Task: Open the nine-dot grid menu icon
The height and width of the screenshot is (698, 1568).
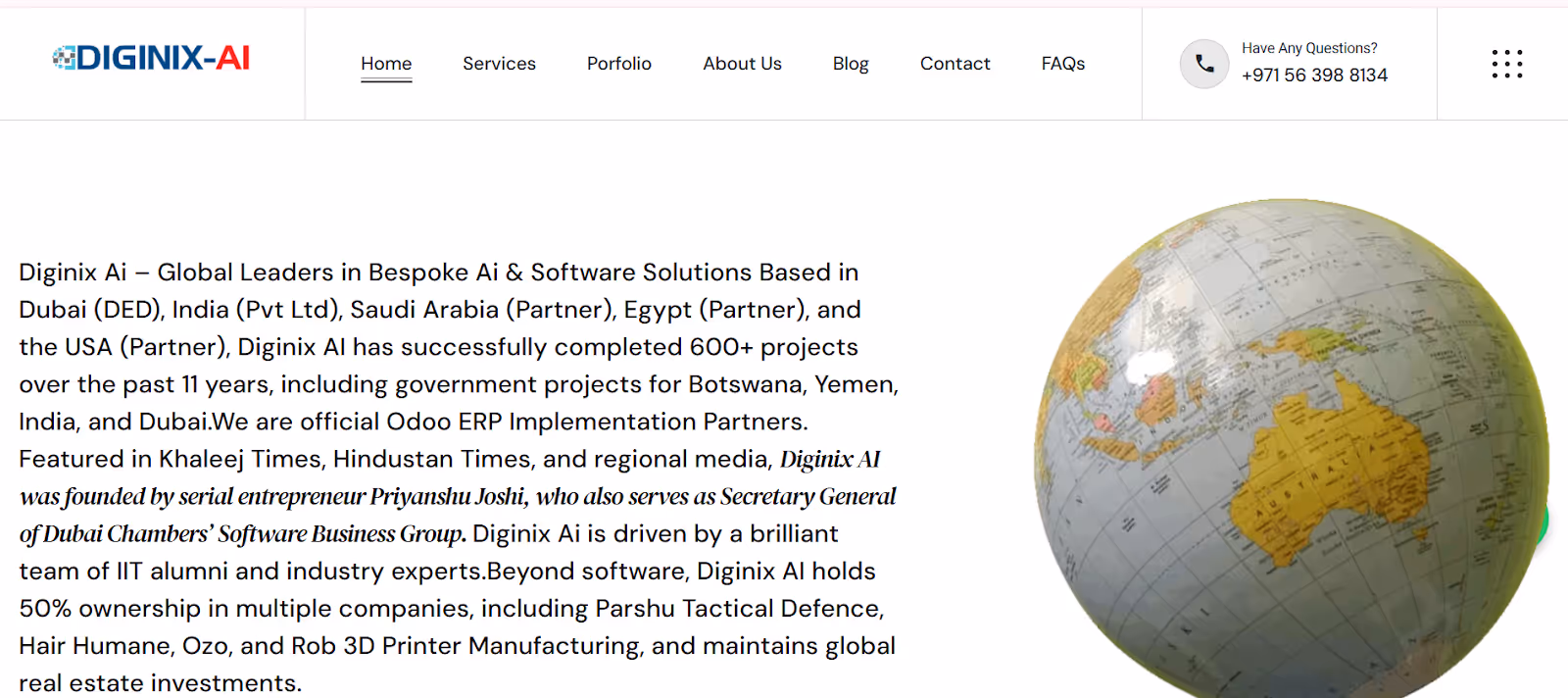Action: click(1506, 64)
